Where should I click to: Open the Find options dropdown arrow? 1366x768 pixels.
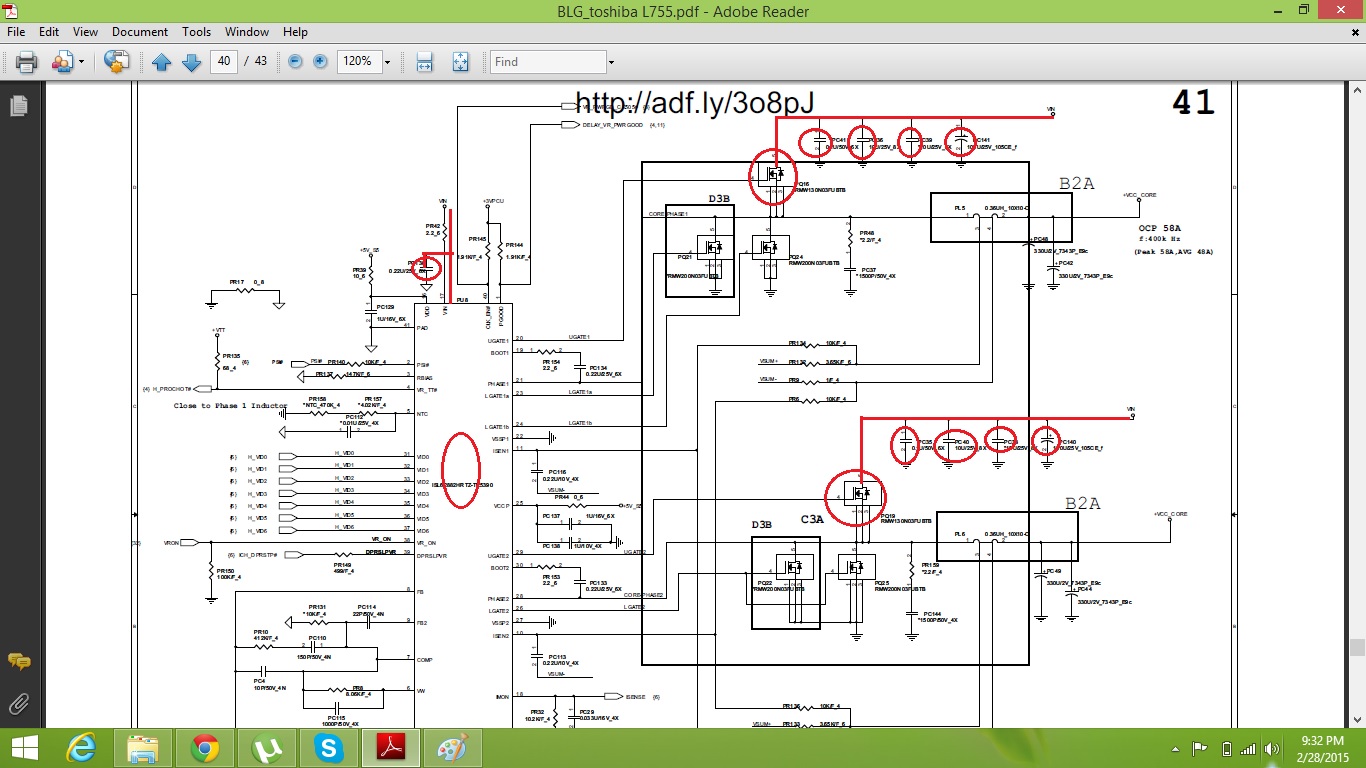click(x=610, y=62)
